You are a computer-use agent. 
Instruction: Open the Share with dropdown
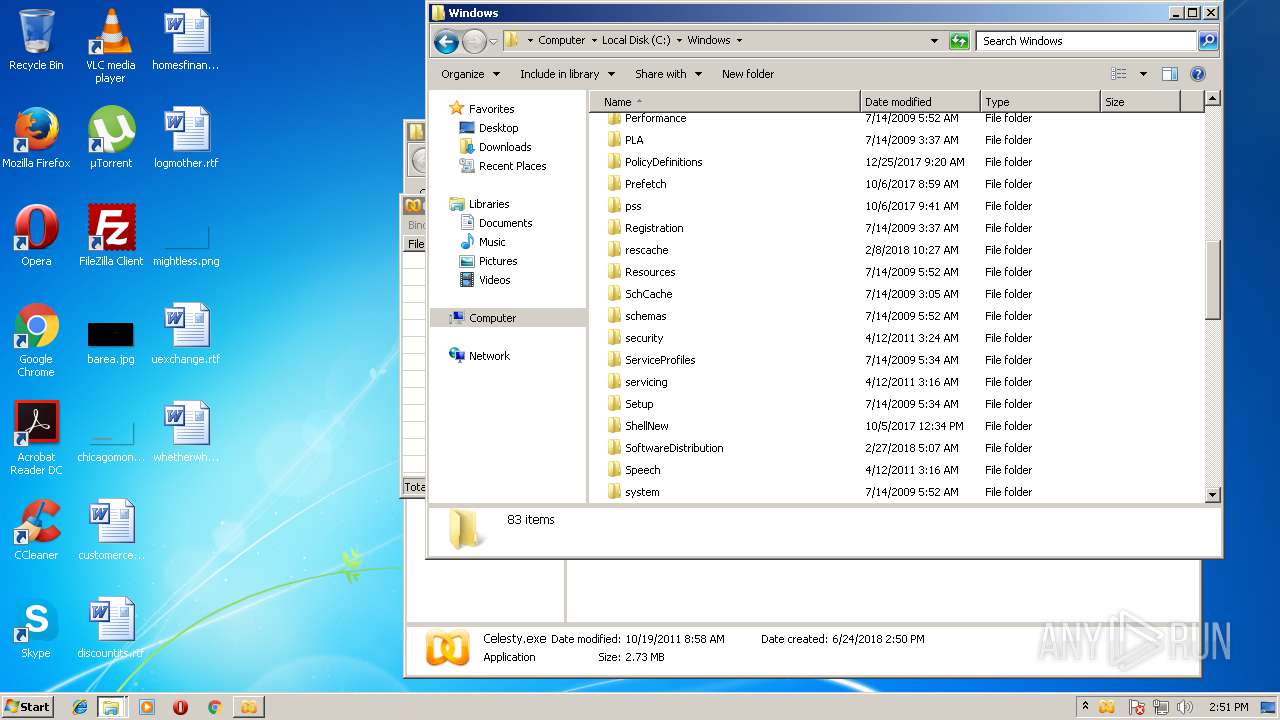[668, 74]
